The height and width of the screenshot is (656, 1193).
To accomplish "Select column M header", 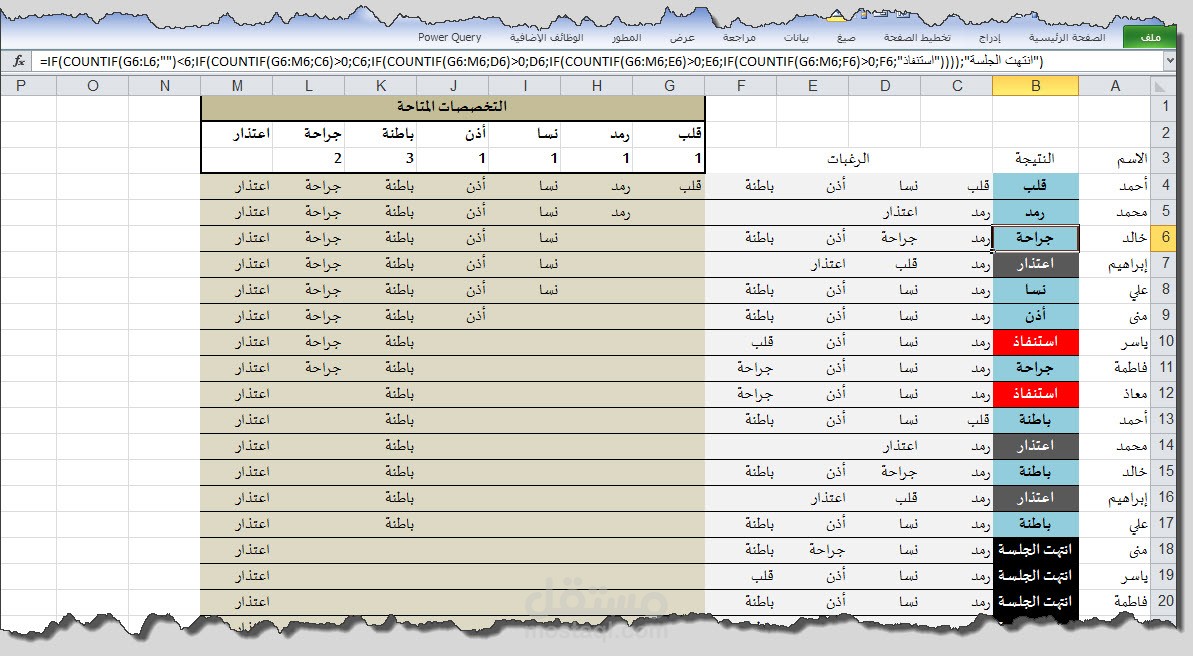I will [x=237, y=86].
